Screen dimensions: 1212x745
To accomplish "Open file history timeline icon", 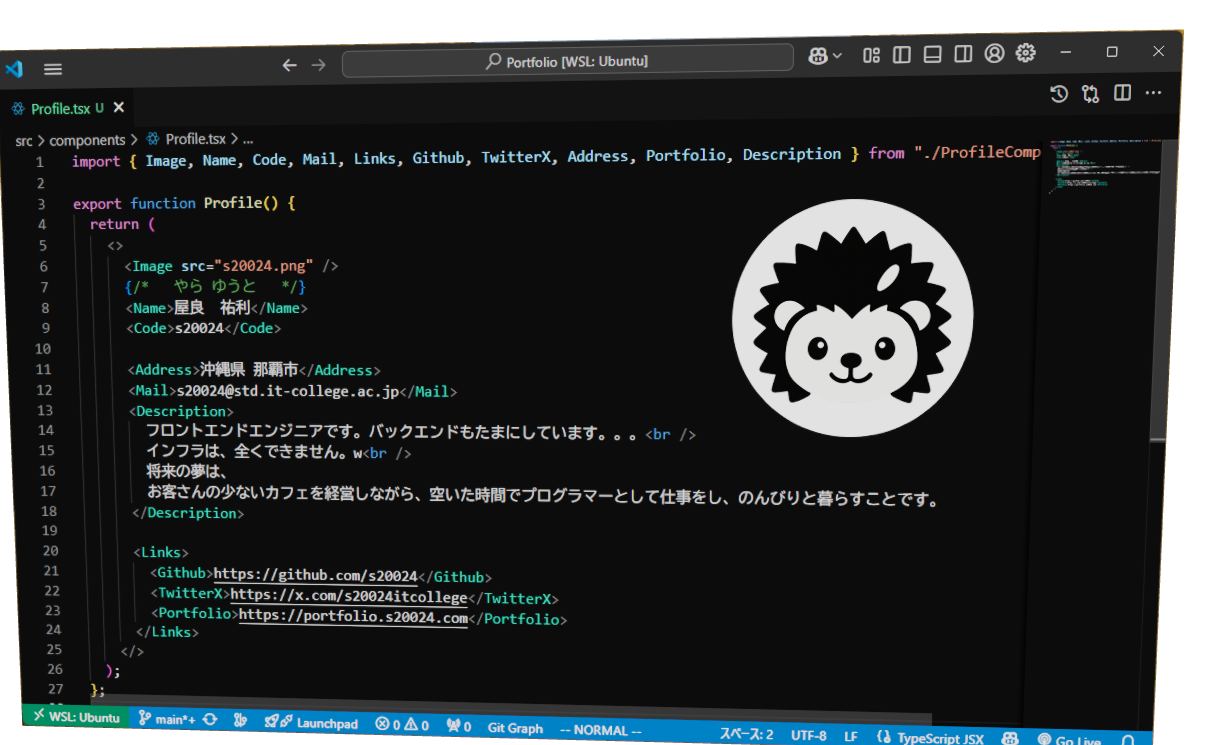I will 1058,94.
